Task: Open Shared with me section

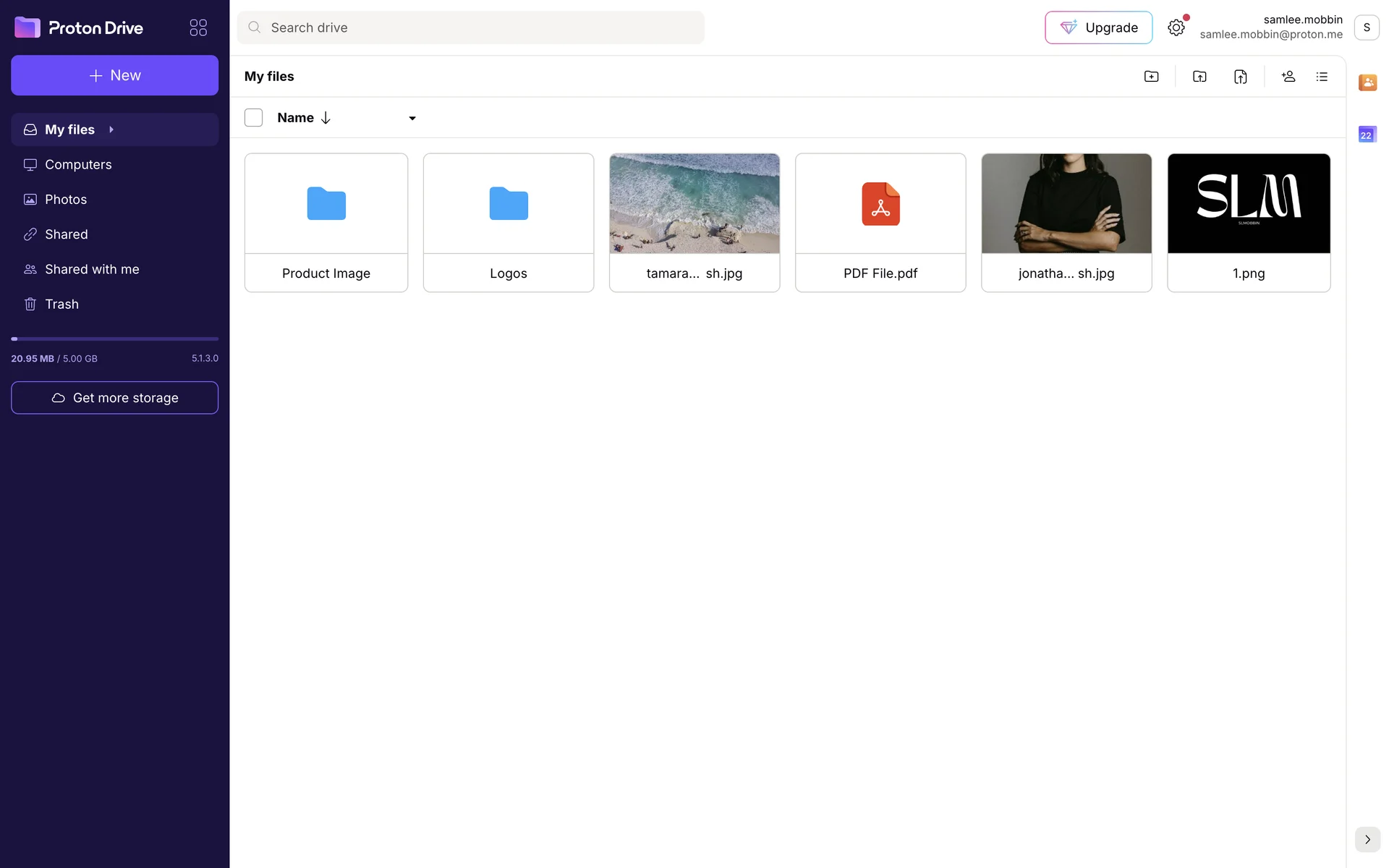Action: click(92, 269)
